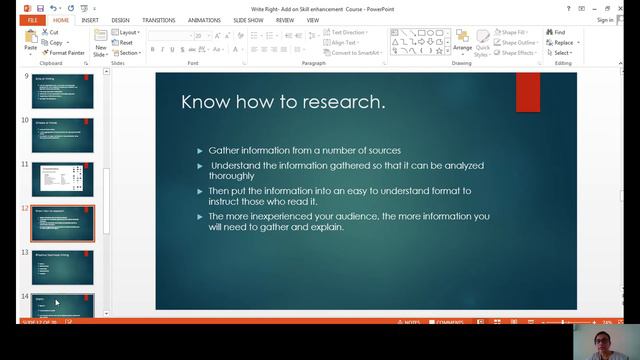Open the Select dropdown in Editing

point(560,53)
